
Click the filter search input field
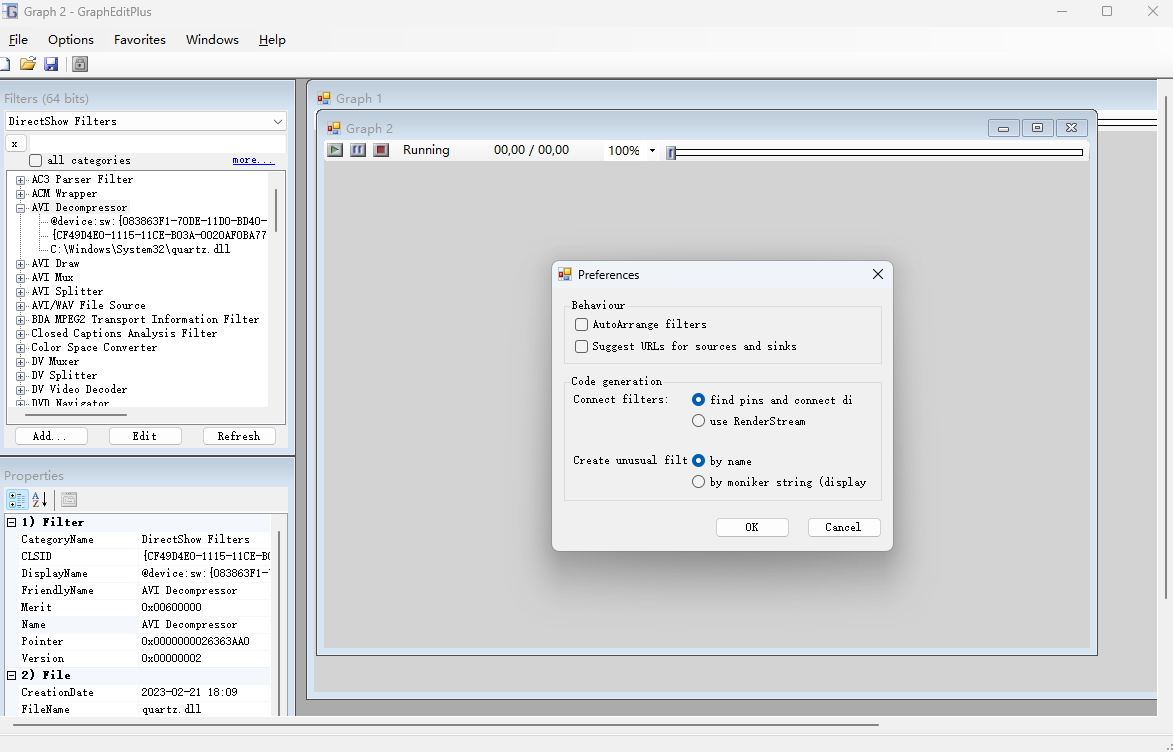coord(157,144)
